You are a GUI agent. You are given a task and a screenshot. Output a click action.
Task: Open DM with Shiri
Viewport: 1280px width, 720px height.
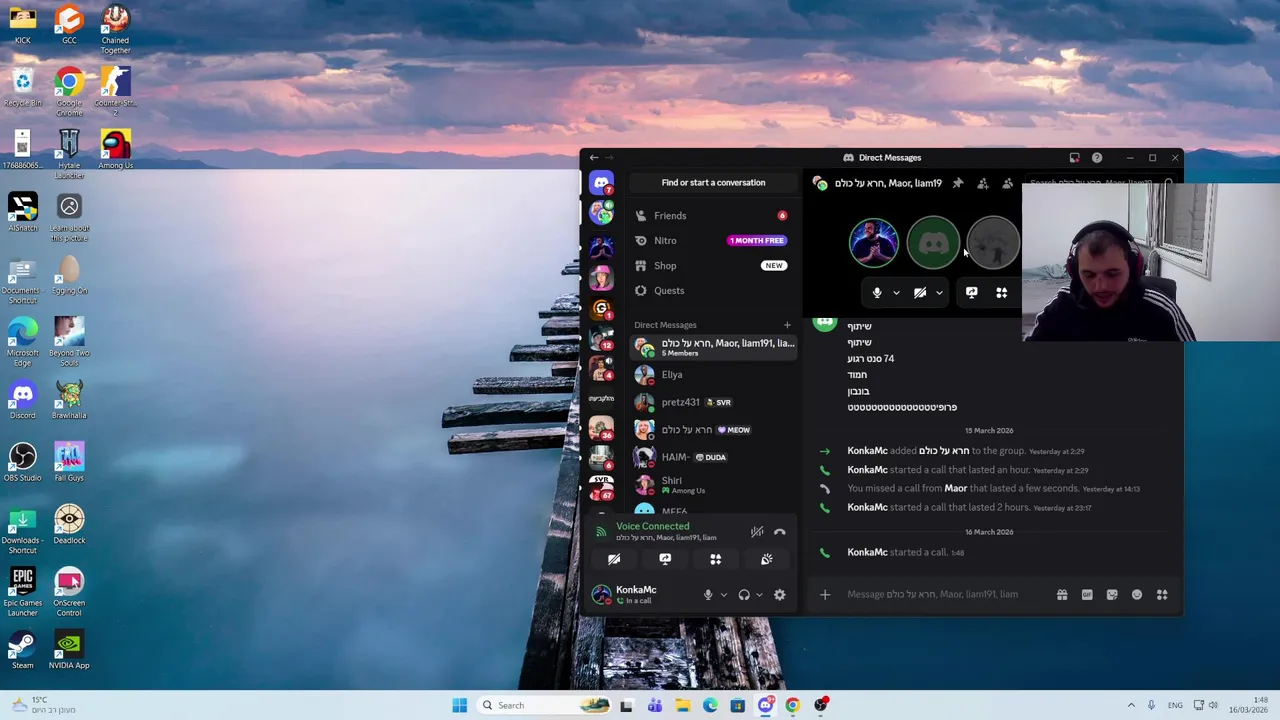(x=713, y=485)
